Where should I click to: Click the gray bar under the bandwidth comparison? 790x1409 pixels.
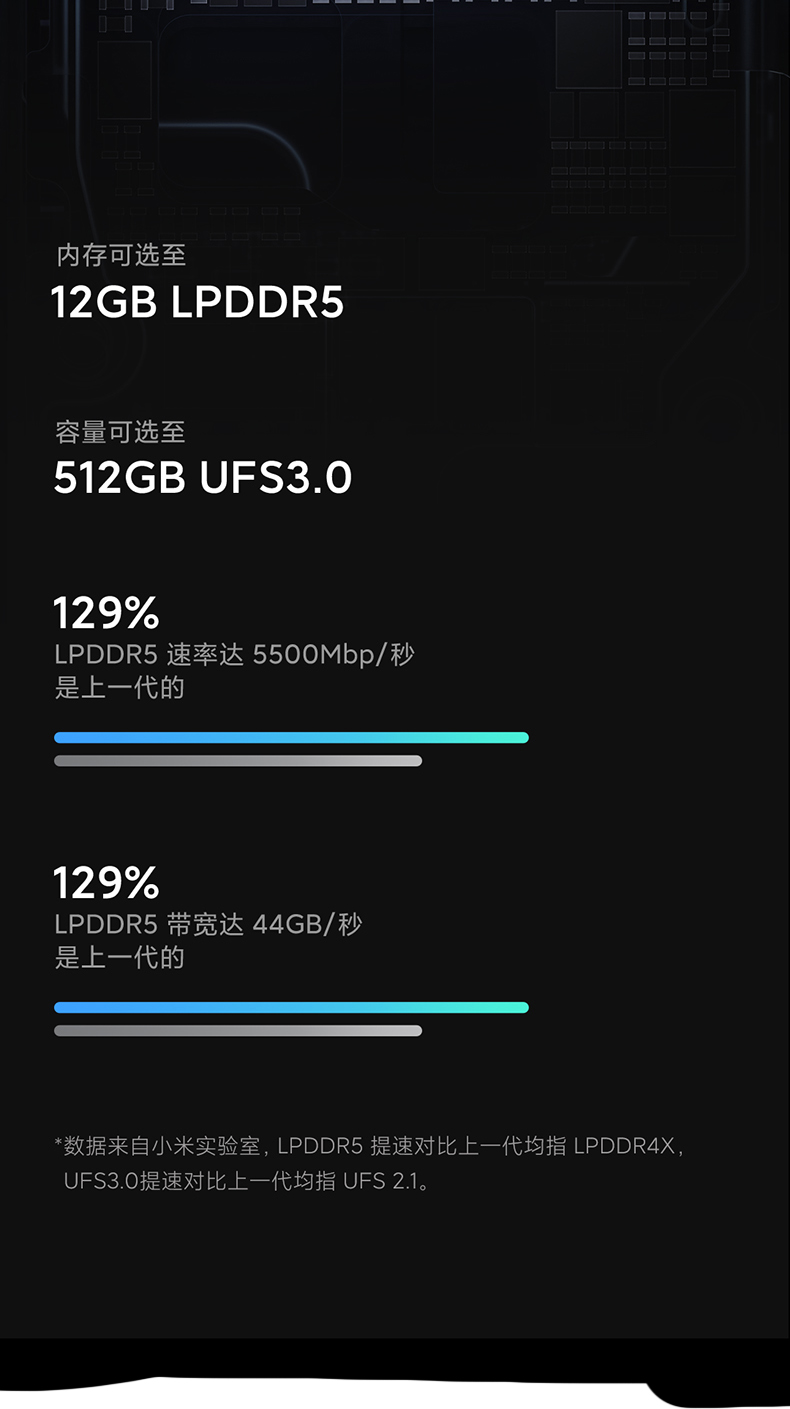click(238, 1031)
